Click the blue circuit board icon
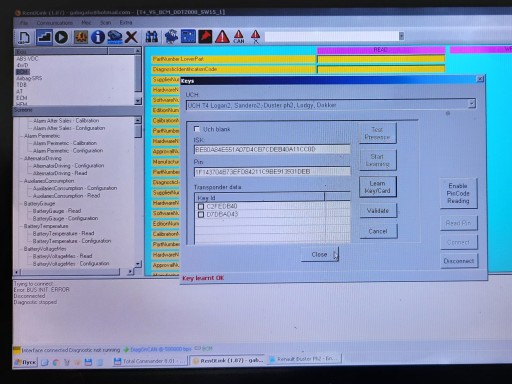Screen dimensions: 512x384 pyautogui.click(x=188, y=37)
